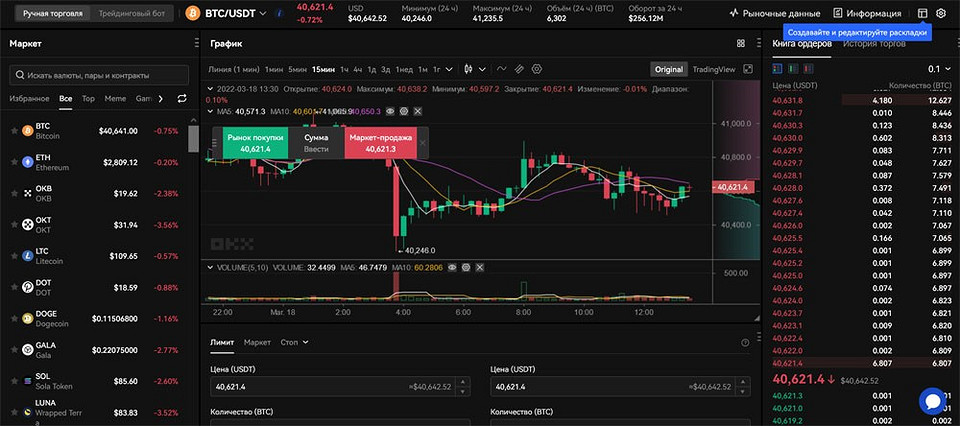This screenshot has width=960, height=426.
Task: Click the green Рынок покупки button
Action: pos(249,142)
